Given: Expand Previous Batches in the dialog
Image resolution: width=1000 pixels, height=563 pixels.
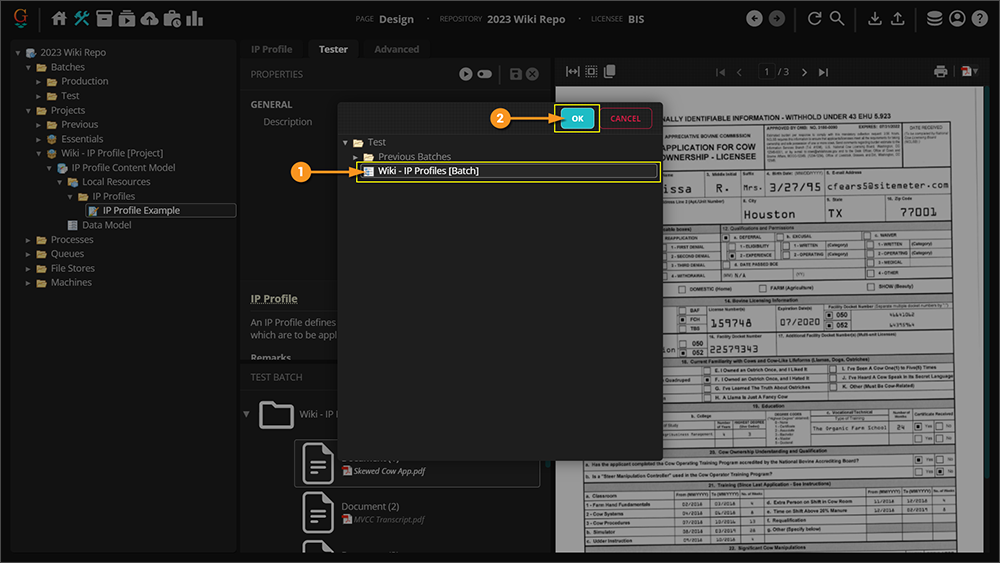Looking at the screenshot, I should point(355,157).
